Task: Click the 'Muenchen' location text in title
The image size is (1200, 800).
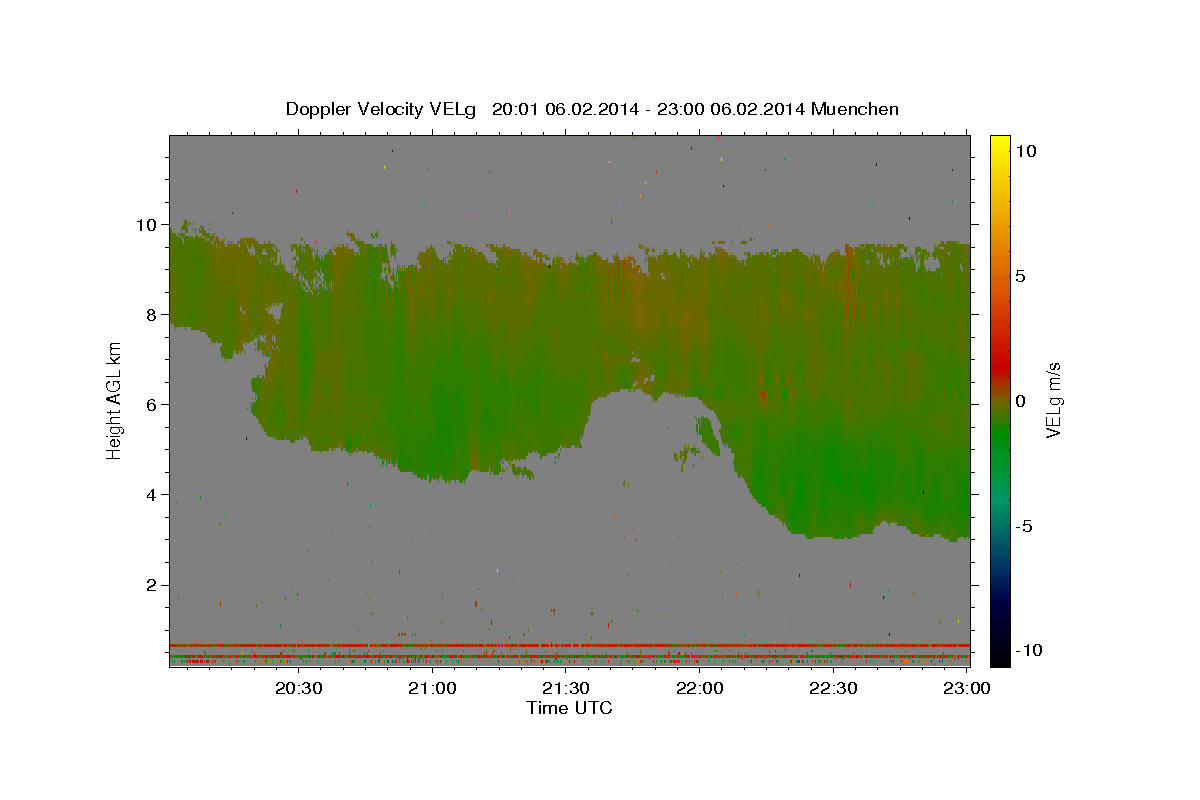Action: [855, 109]
